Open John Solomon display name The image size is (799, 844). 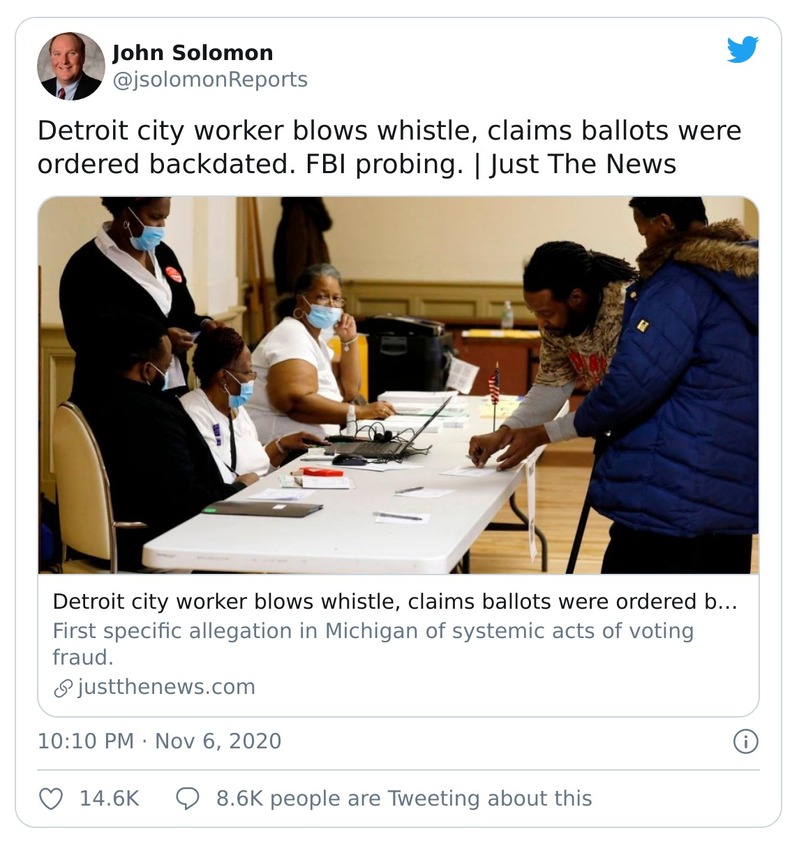click(192, 53)
